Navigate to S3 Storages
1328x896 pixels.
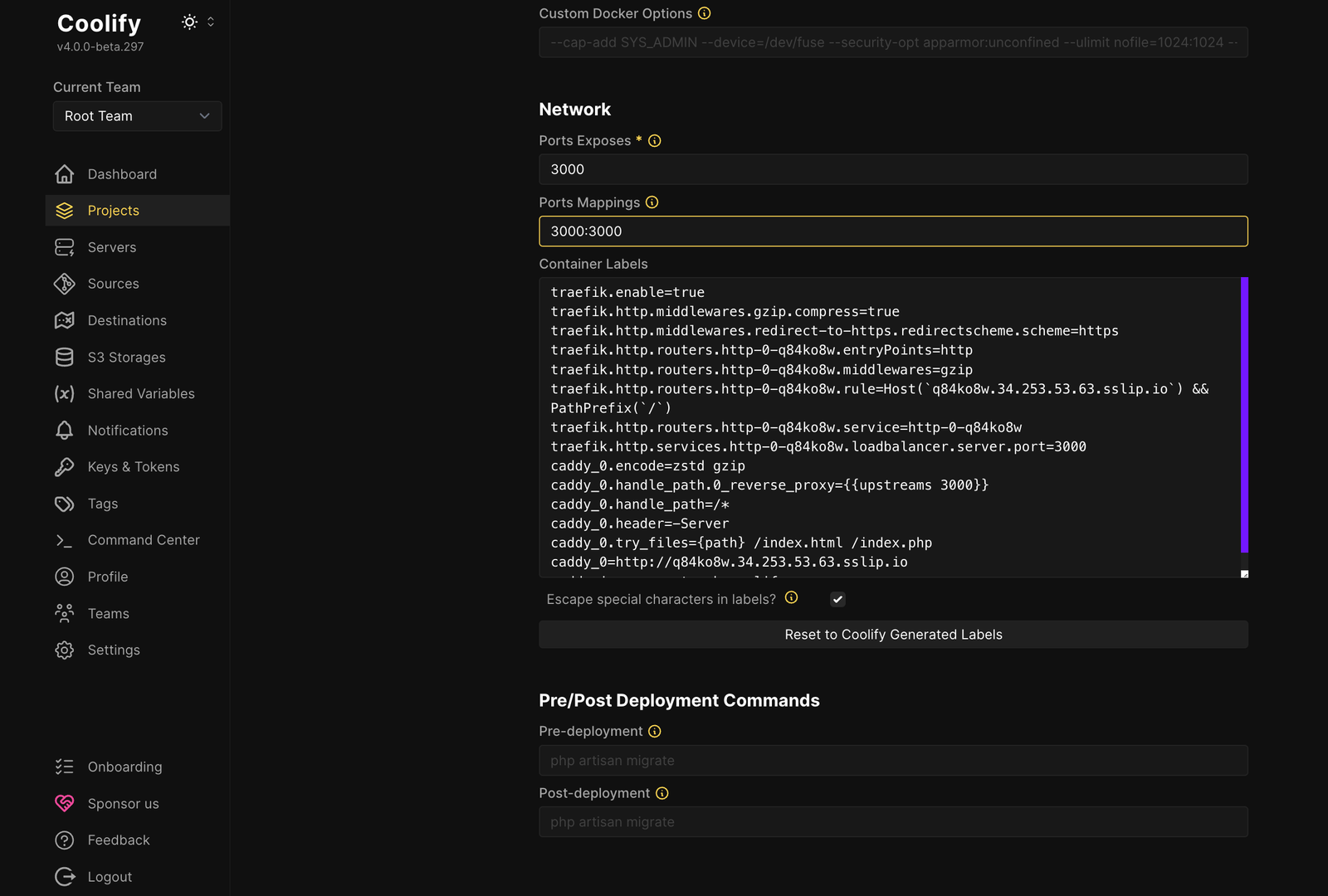(126, 357)
